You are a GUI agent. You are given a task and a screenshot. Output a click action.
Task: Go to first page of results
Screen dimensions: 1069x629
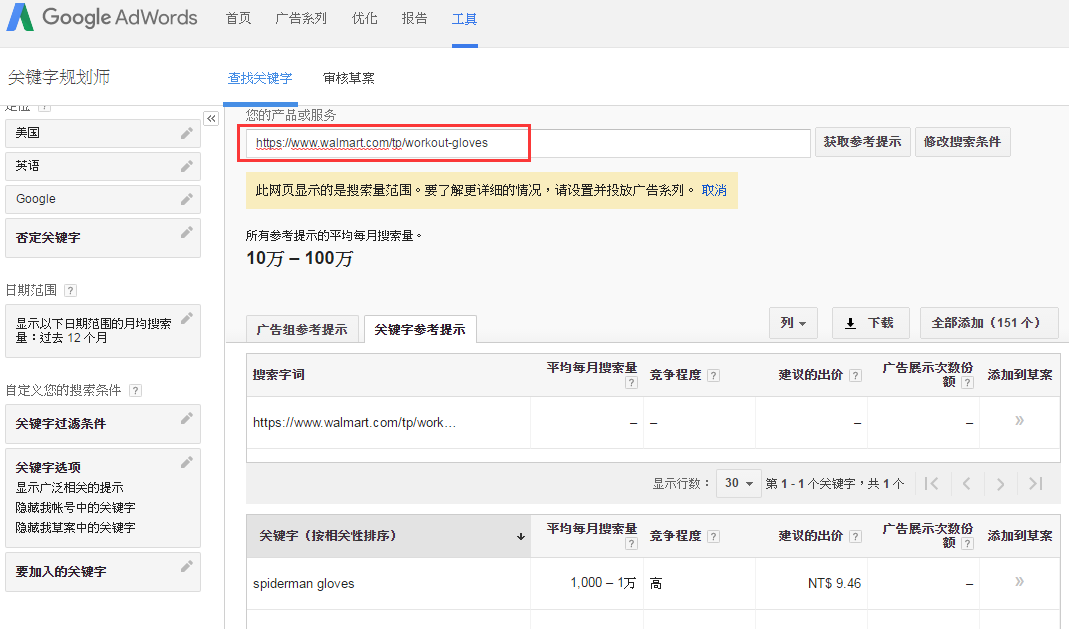tap(931, 483)
